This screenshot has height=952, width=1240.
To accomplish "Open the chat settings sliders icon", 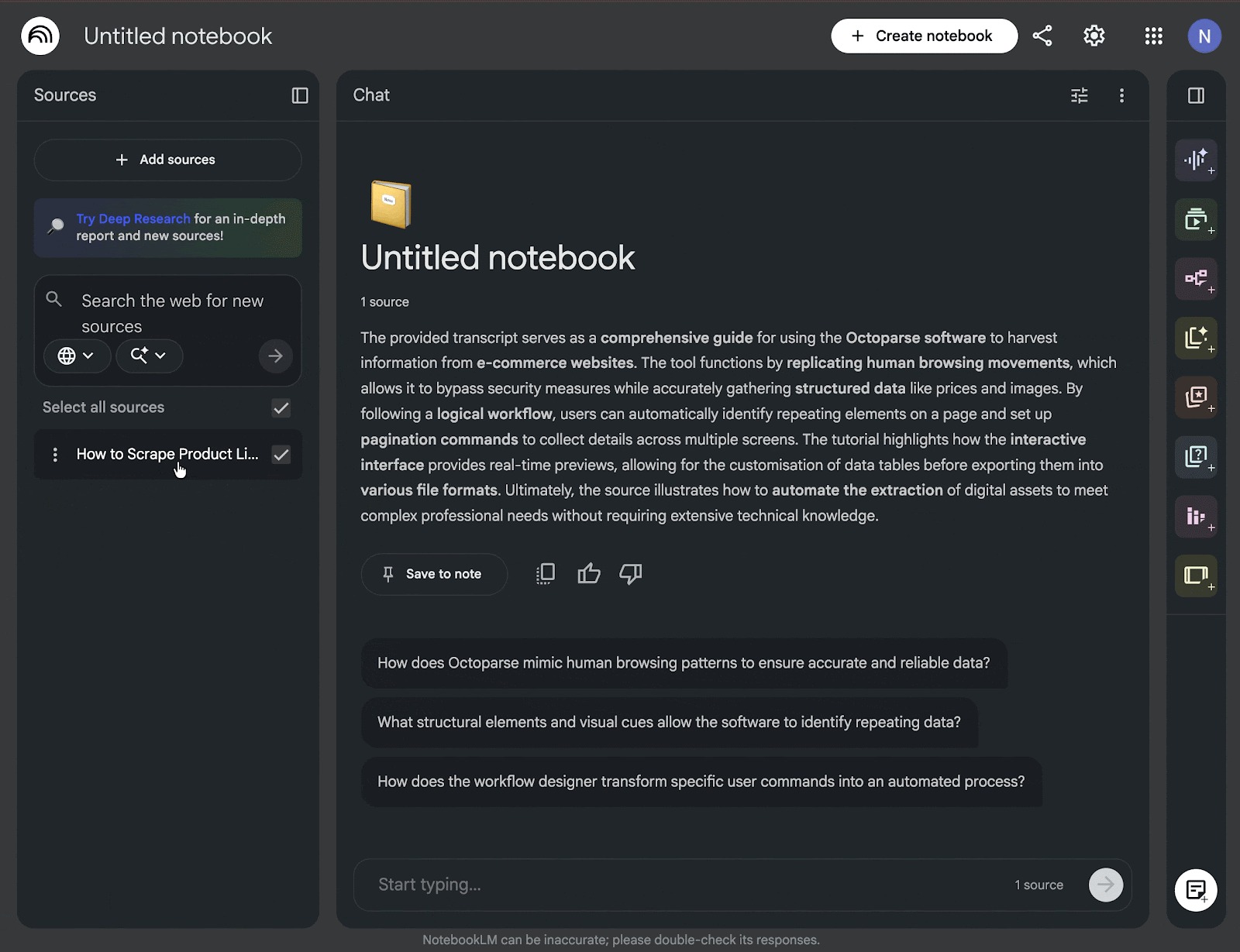I will coord(1079,95).
